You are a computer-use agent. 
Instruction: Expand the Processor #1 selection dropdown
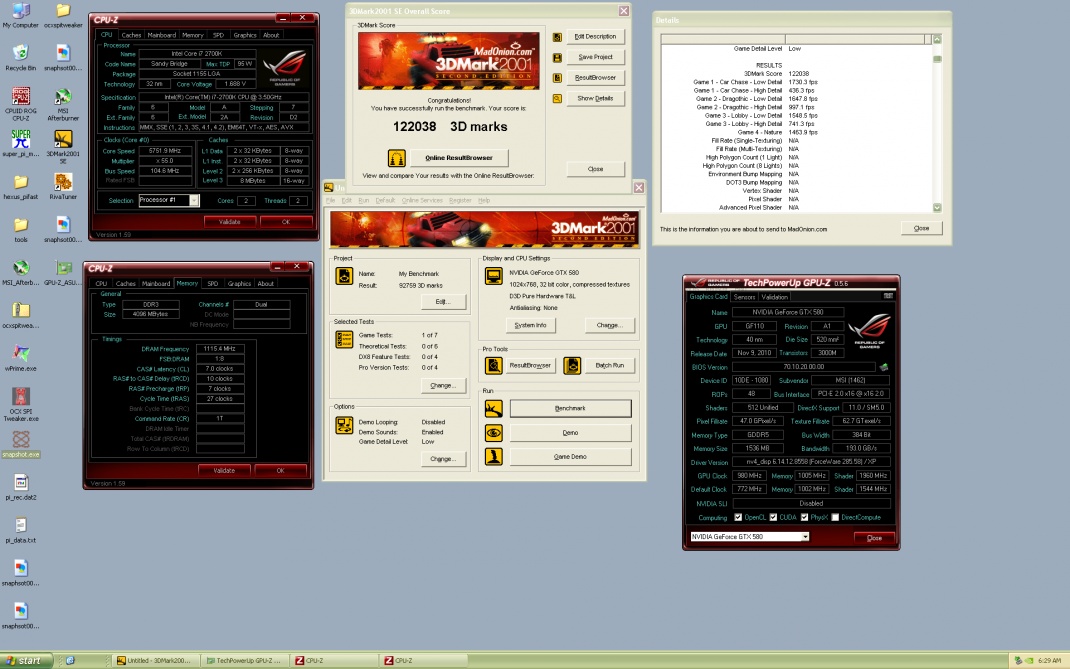(194, 201)
